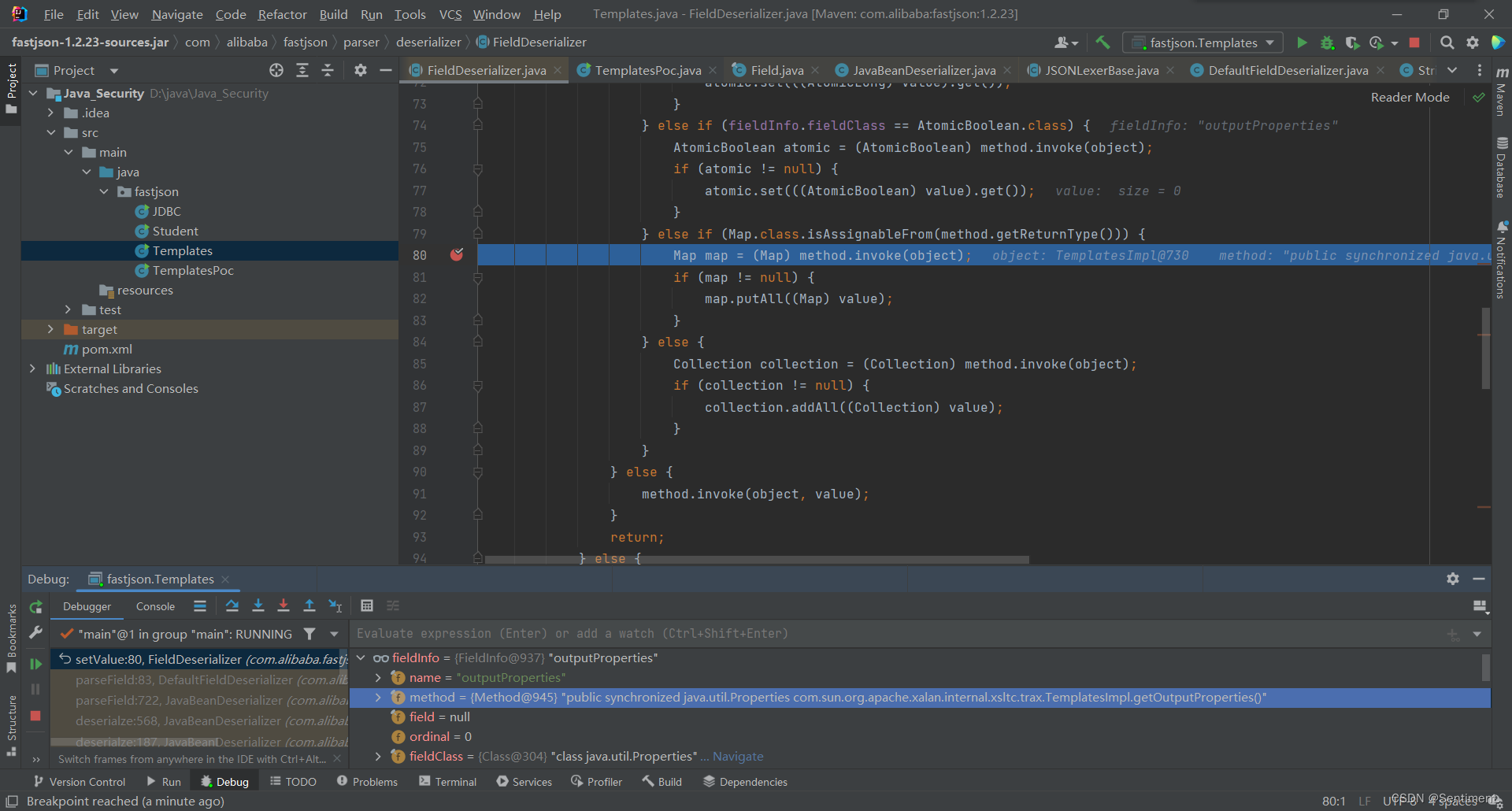This screenshot has width=1512, height=811.
Task: Toggle Reader Mode in editor
Action: coord(1410,97)
